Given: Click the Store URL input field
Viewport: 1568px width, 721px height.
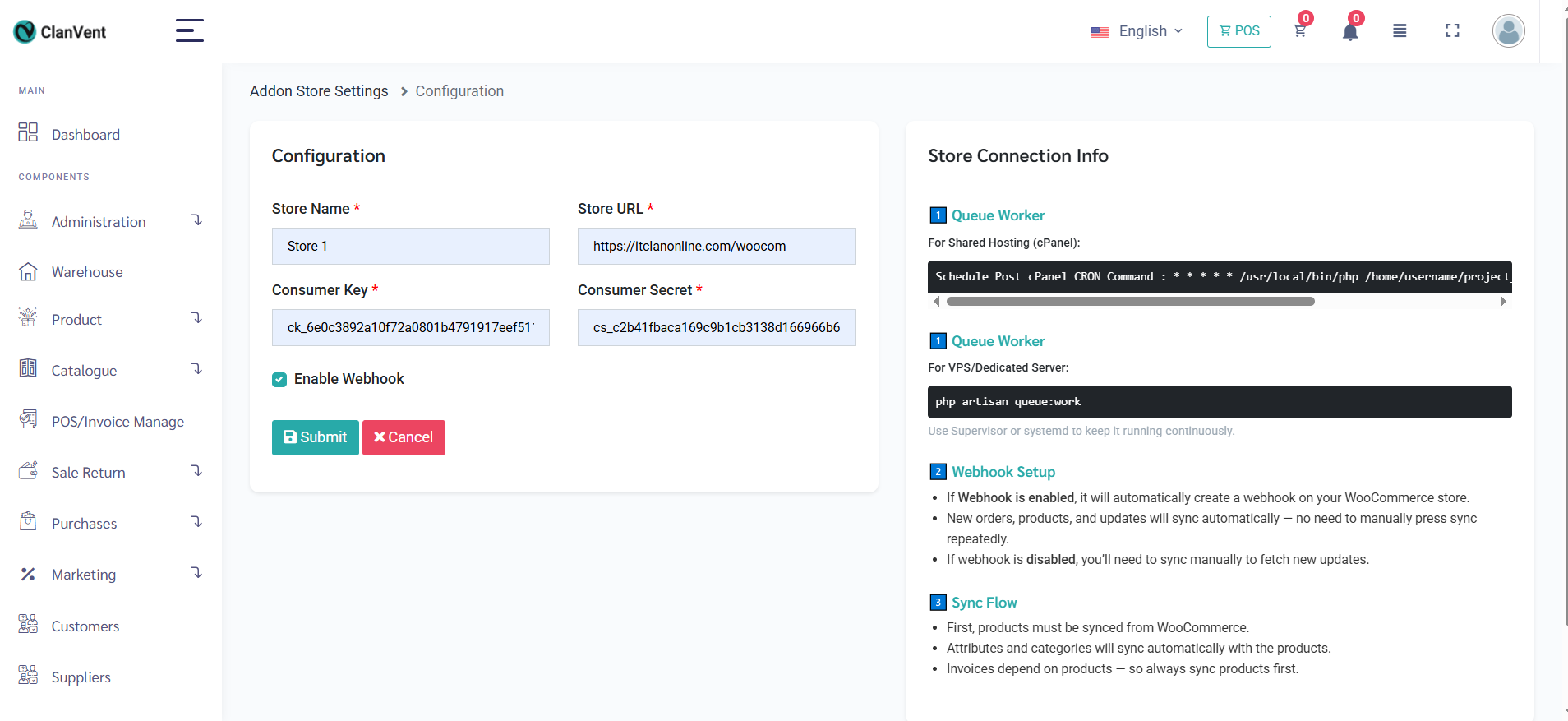Looking at the screenshot, I should (716, 246).
